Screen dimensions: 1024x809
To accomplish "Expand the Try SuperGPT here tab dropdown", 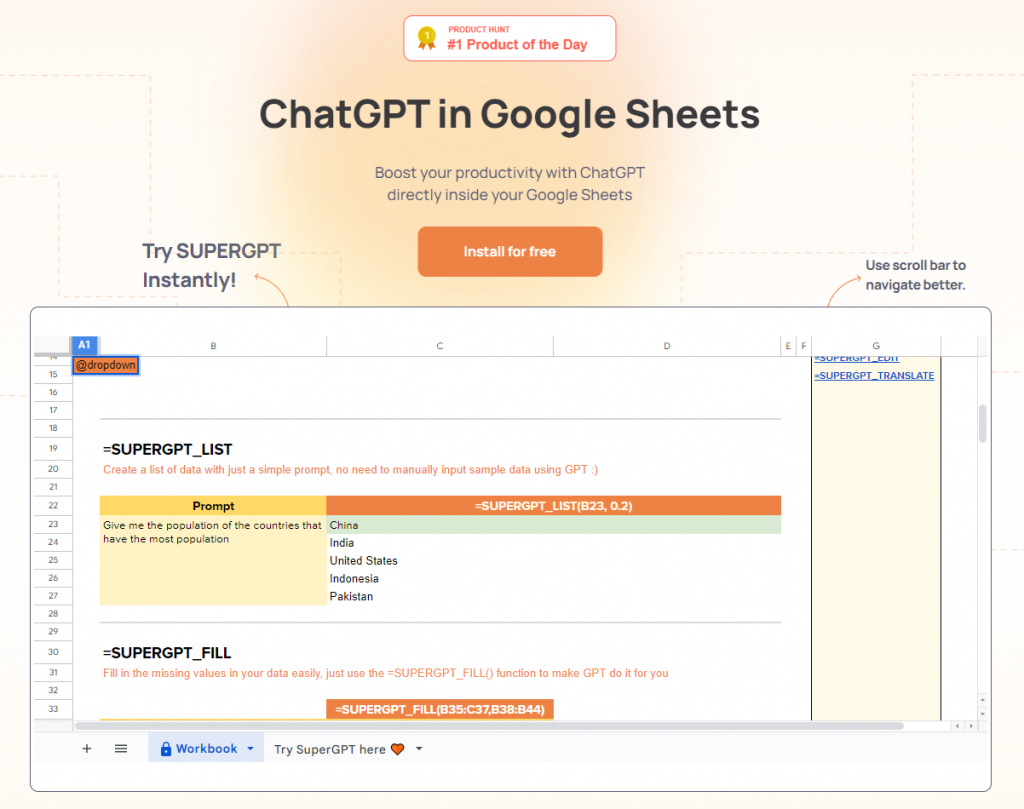I will (x=419, y=749).
